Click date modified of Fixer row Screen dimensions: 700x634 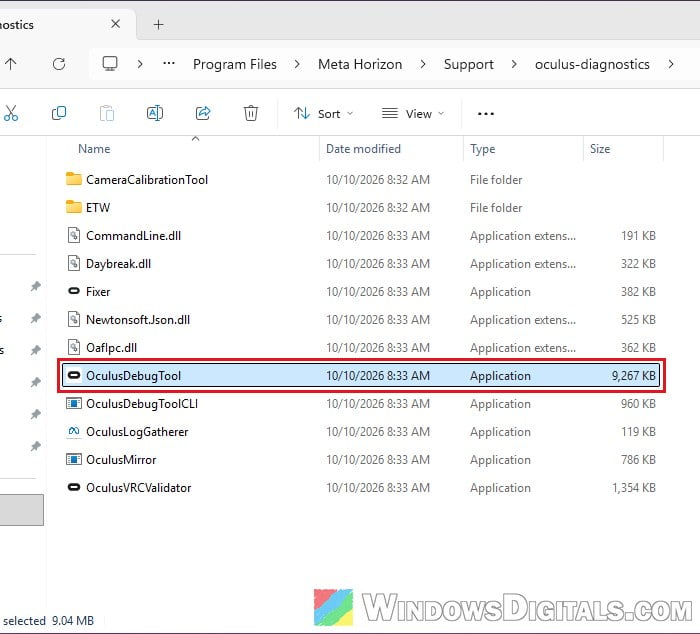pyautogui.click(x=378, y=292)
